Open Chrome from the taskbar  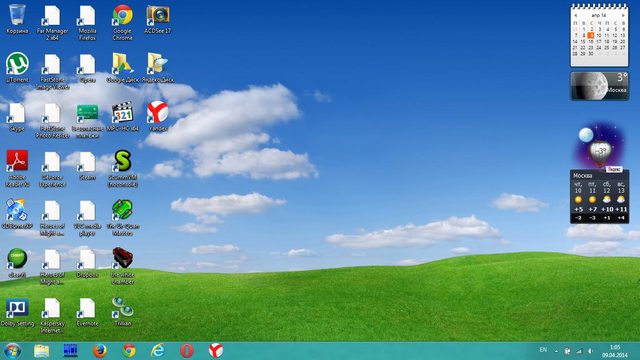(x=129, y=351)
